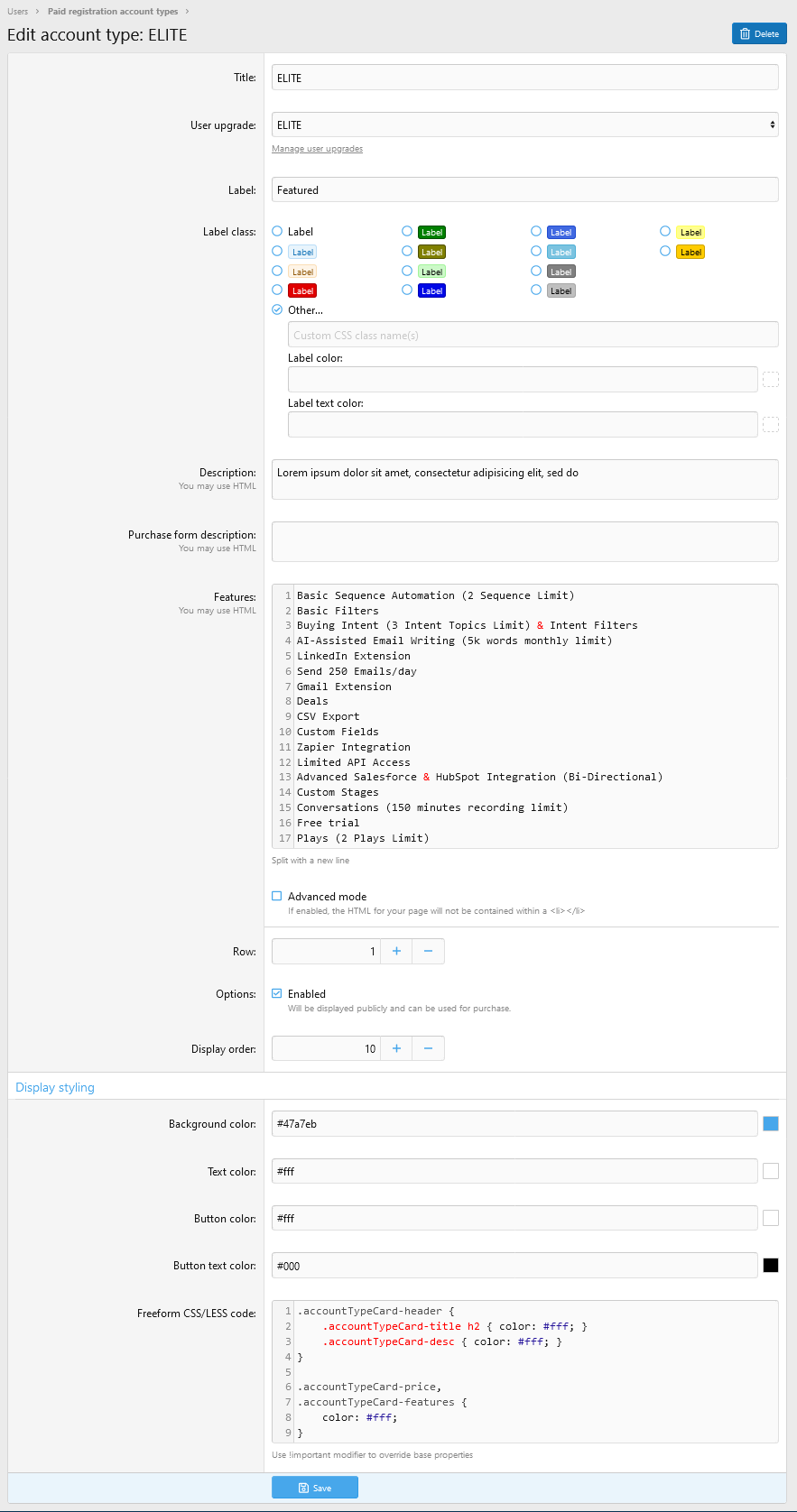Image resolution: width=797 pixels, height=1512 pixels.
Task: Select the red Label class radio
Action: 277,290
